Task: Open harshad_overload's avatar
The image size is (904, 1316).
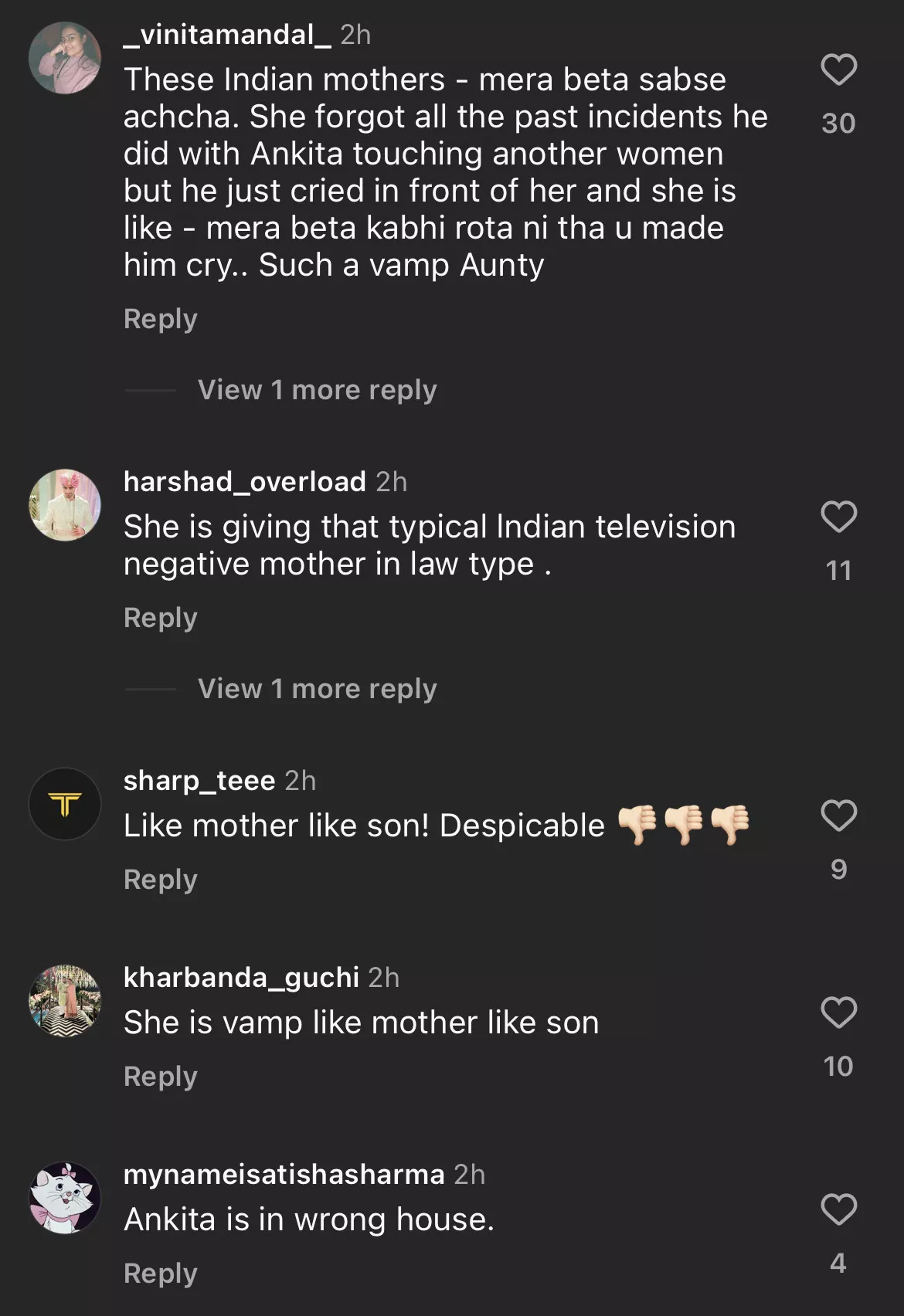Action: [65, 505]
